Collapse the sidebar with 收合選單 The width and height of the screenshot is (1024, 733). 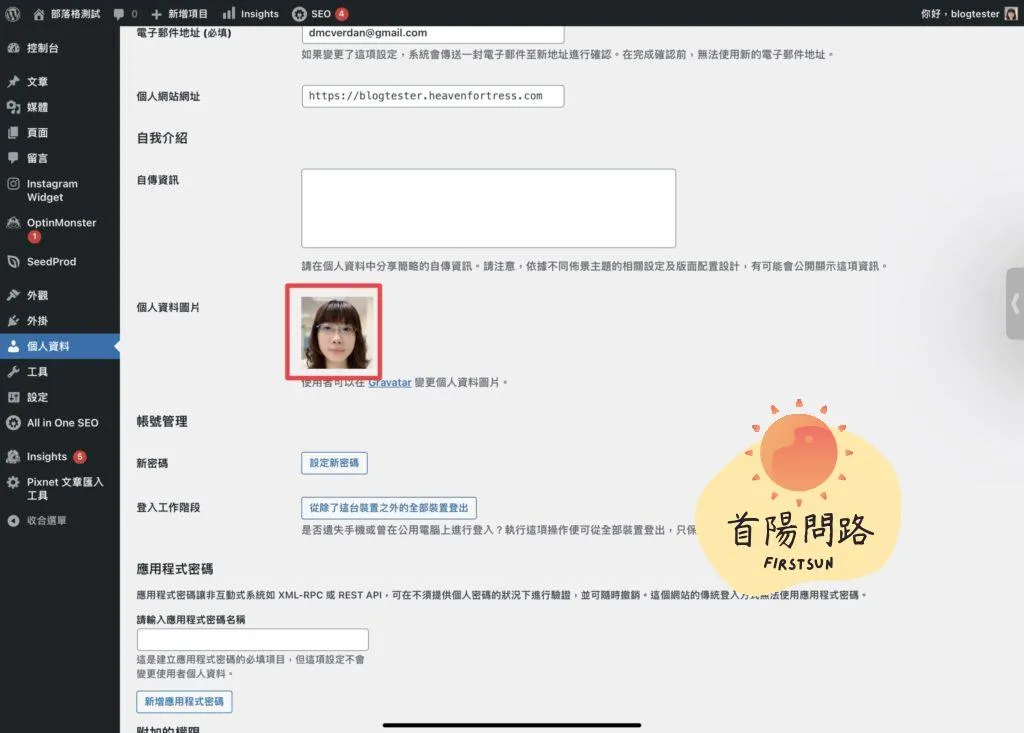(x=46, y=521)
